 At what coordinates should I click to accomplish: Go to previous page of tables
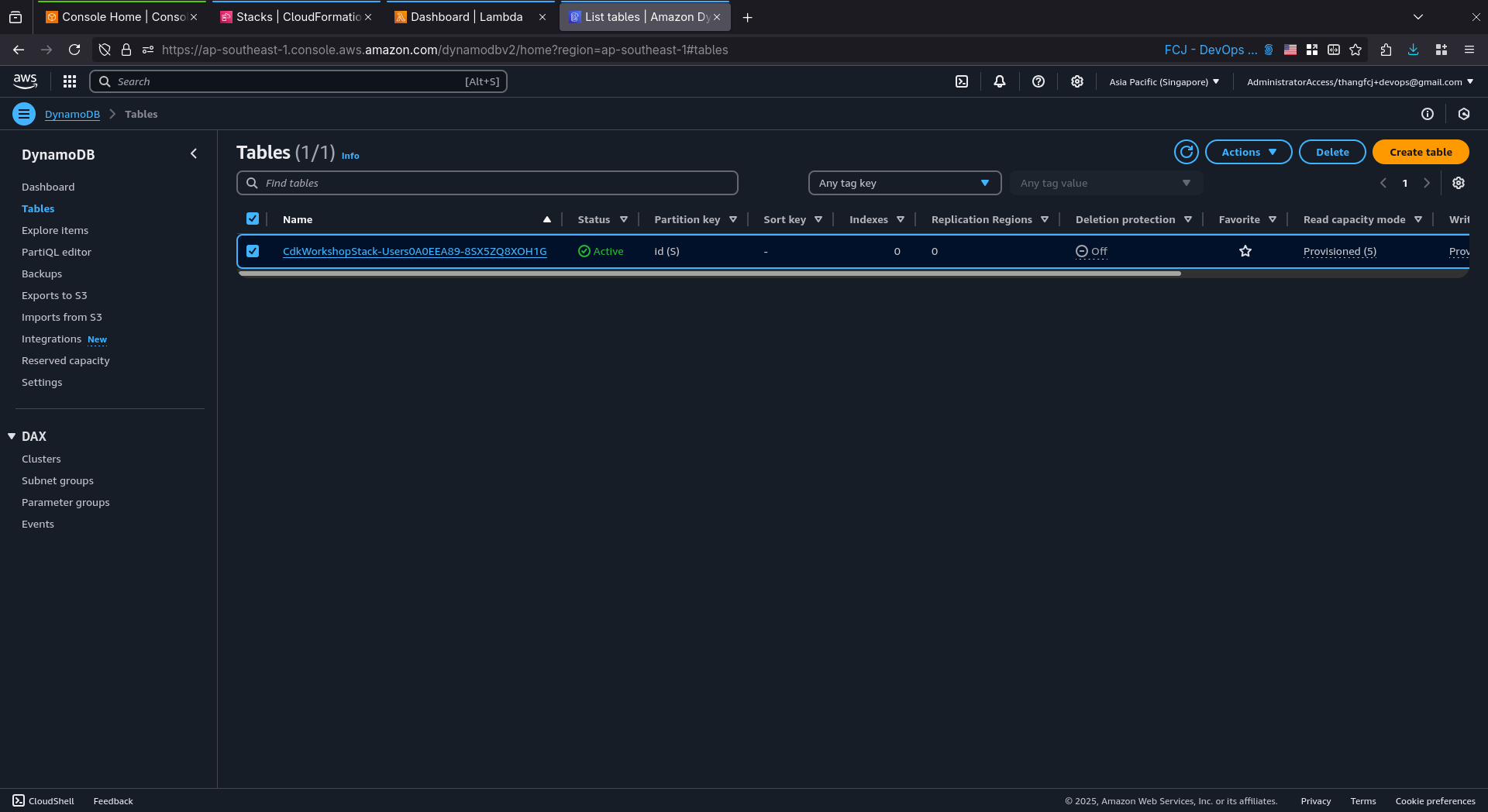1383,183
